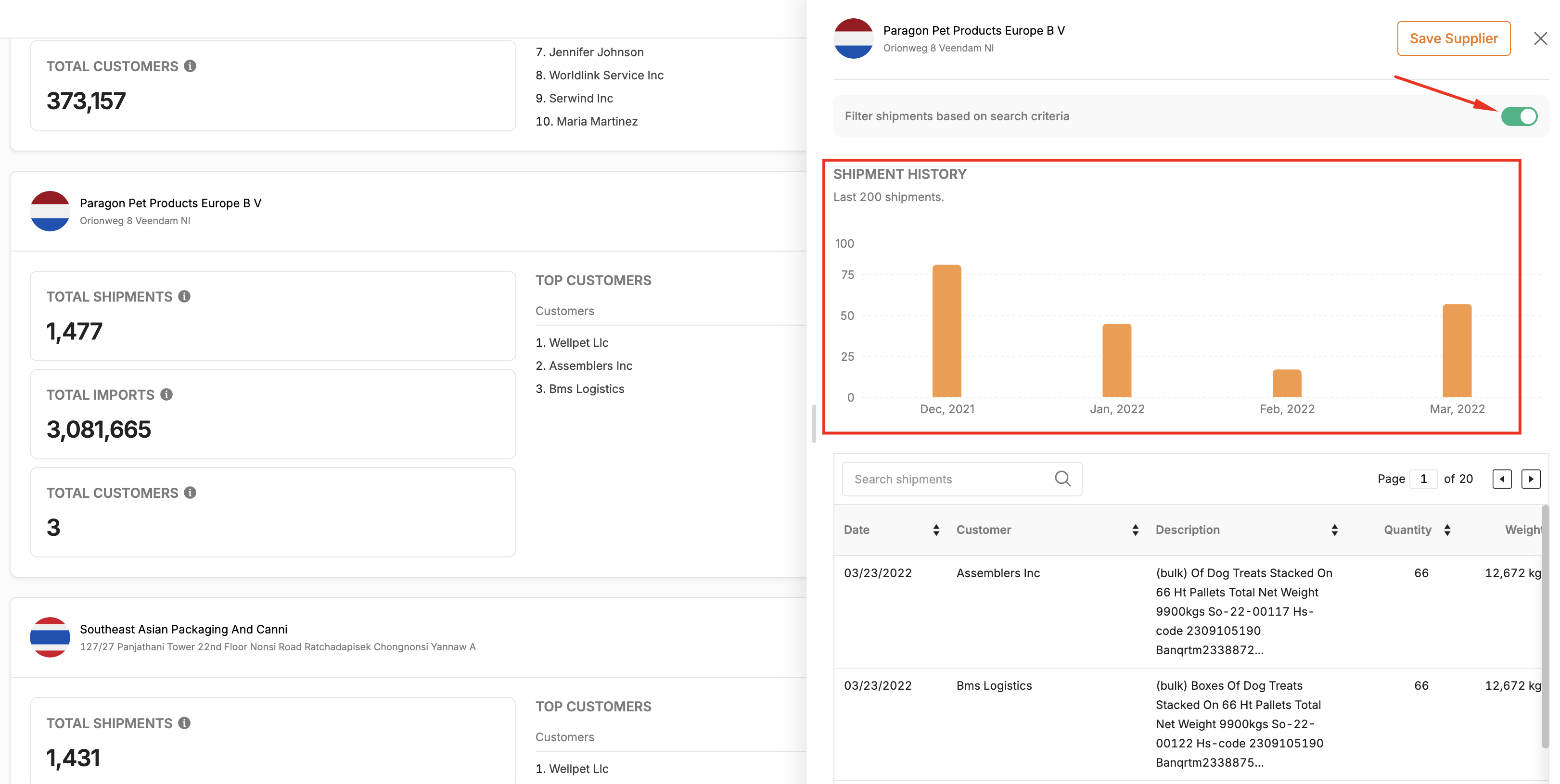The height and width of the screenshot is (784, 1560).
Task: Select customer 3. Bms Logistics
Action: 579,388
